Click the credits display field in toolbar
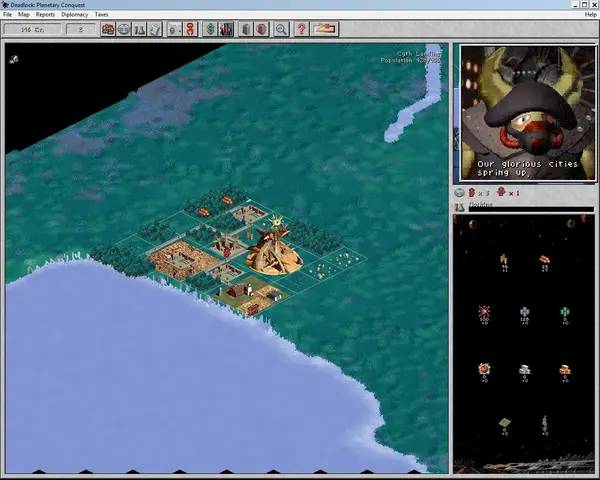The image size is (600, 480). (x=33, y=29)
